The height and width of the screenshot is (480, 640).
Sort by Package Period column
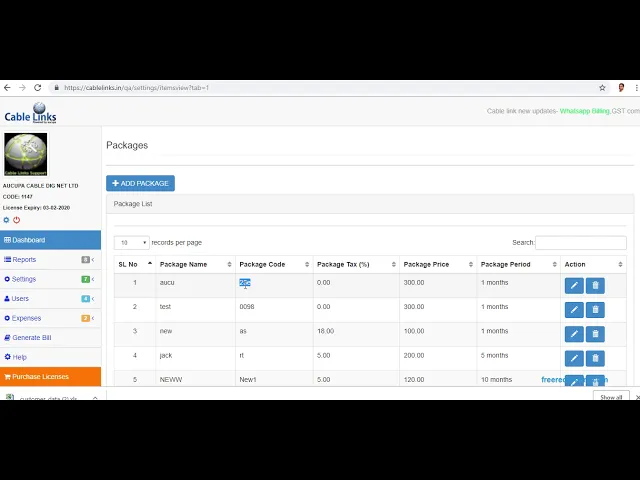coord(518,264)
